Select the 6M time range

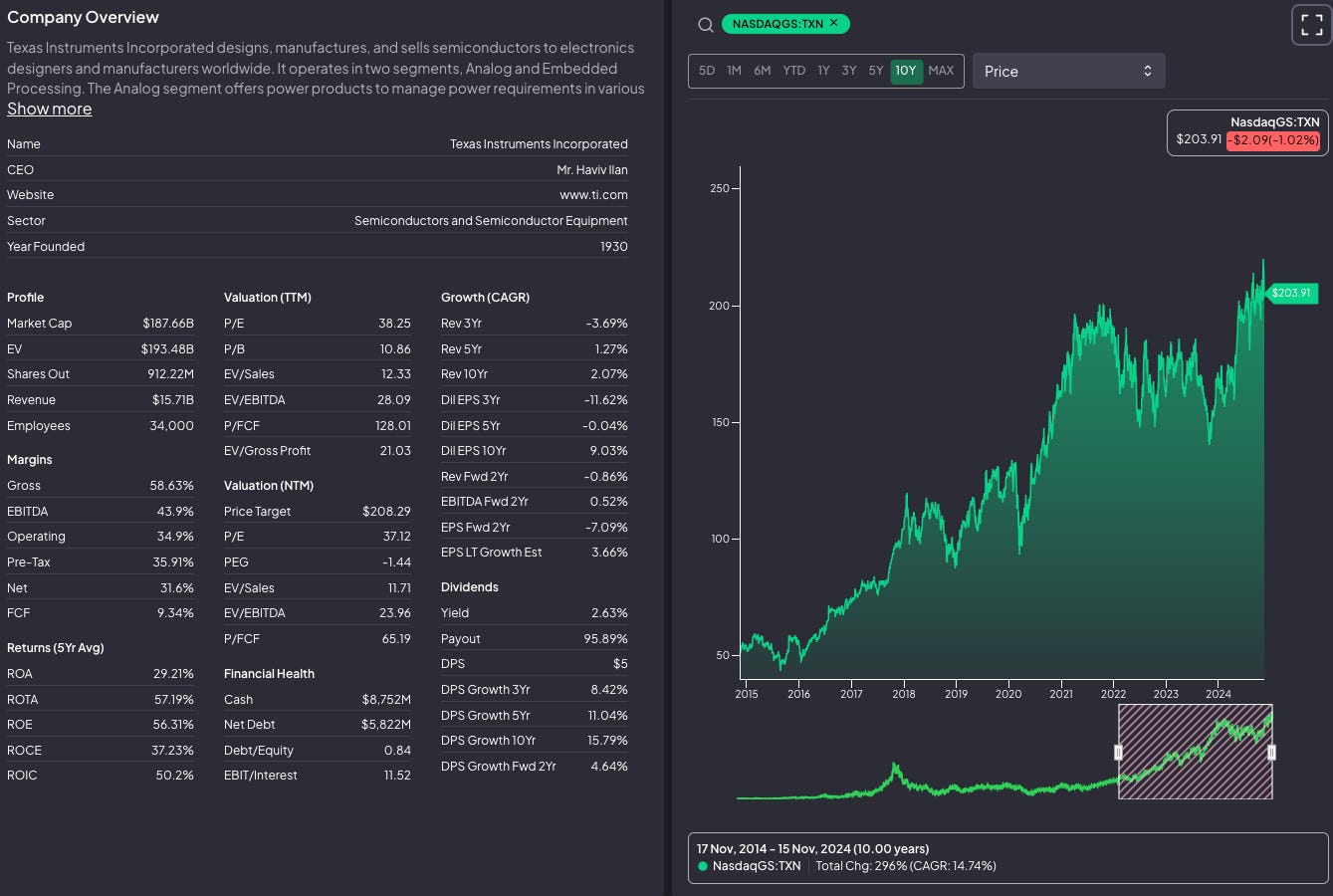[x=763, y=71]
